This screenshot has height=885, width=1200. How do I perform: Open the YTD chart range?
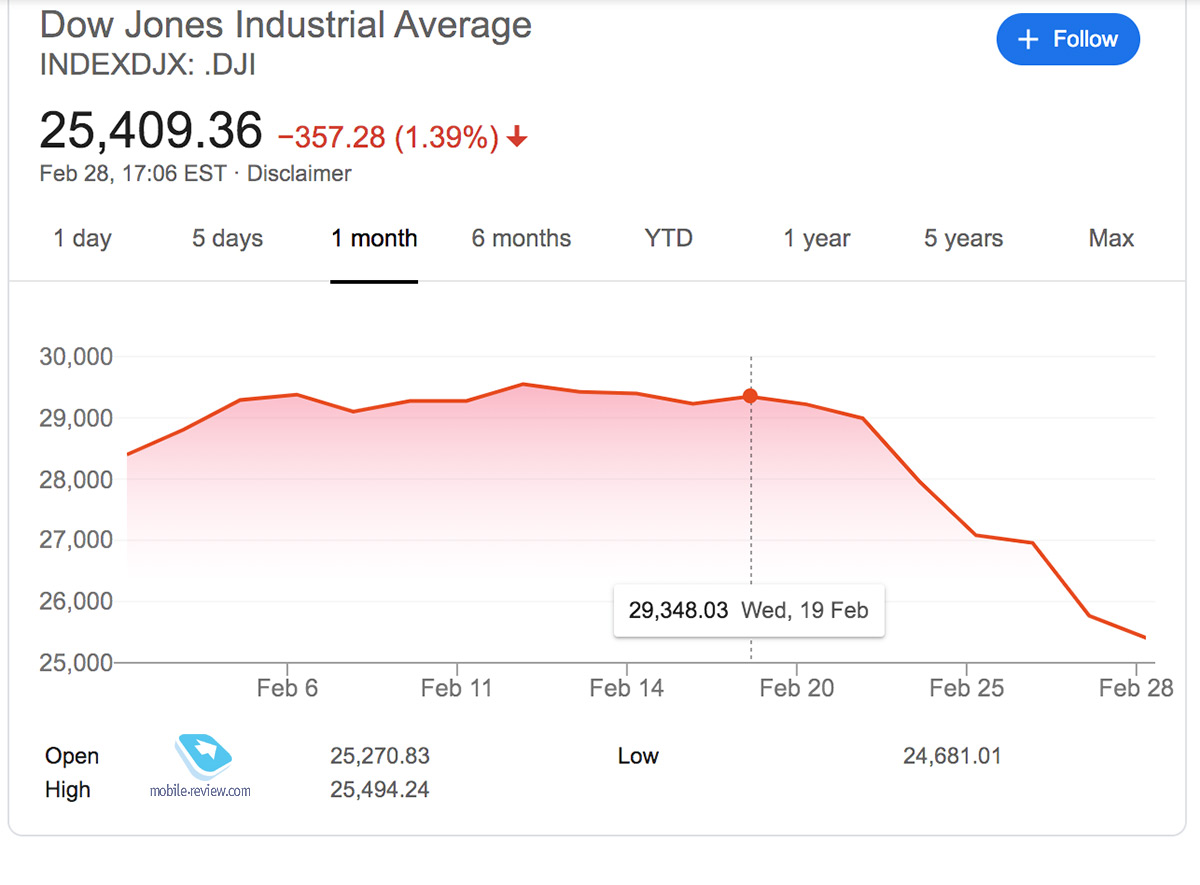point(669,239)
